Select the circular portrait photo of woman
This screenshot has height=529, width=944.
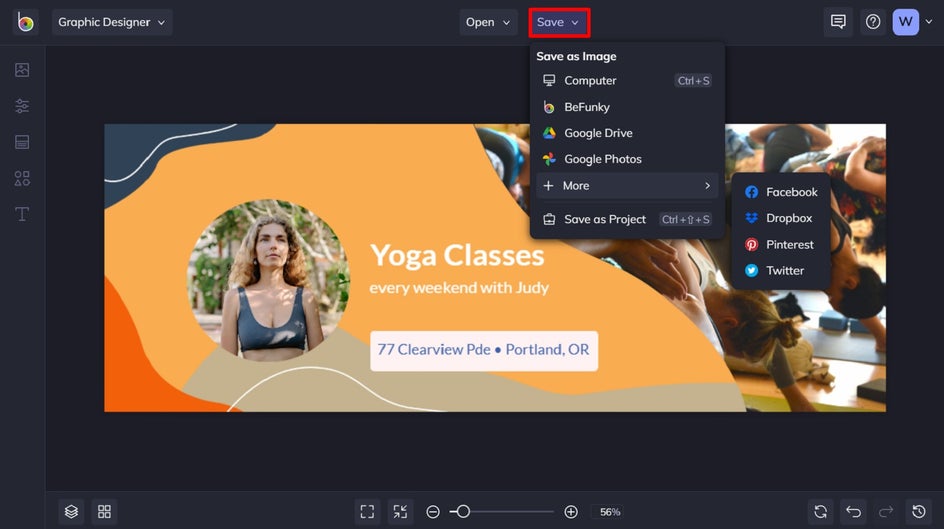pos(269,280)
